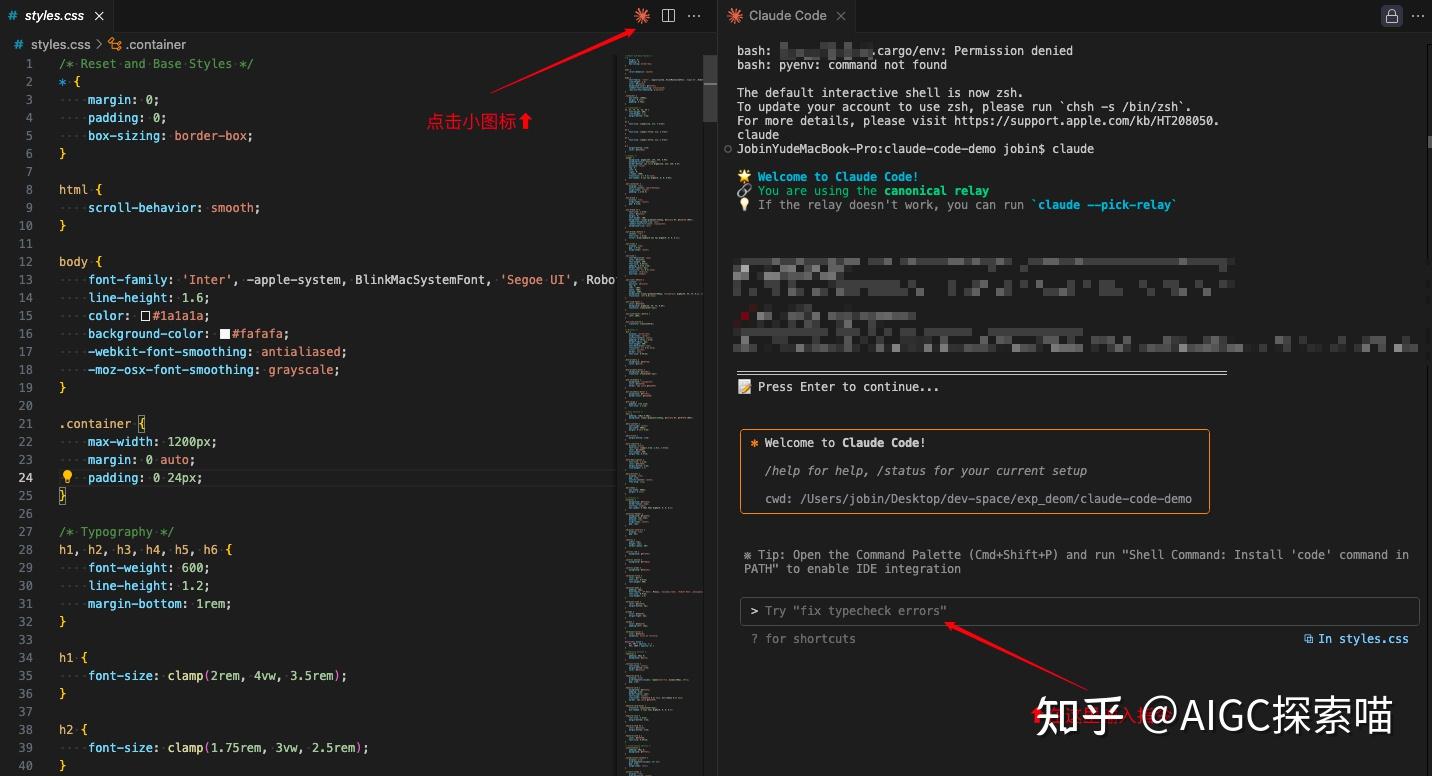Click the "/help for help, /status" hint line
This screenshot has width=1432, height=776.
coord(925,471)
